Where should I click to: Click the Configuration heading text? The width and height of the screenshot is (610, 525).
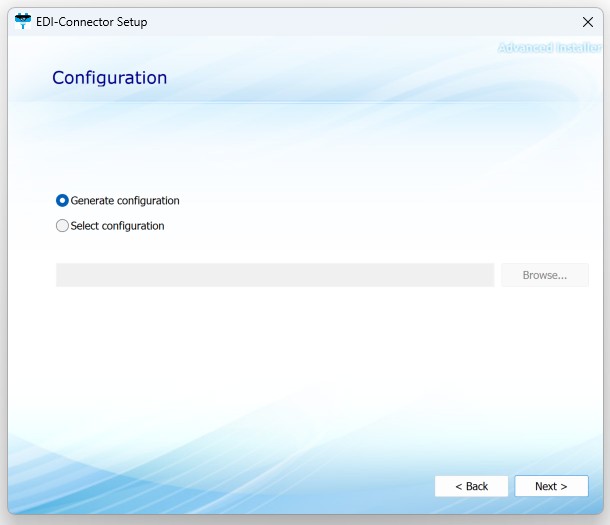pos(110,78)
